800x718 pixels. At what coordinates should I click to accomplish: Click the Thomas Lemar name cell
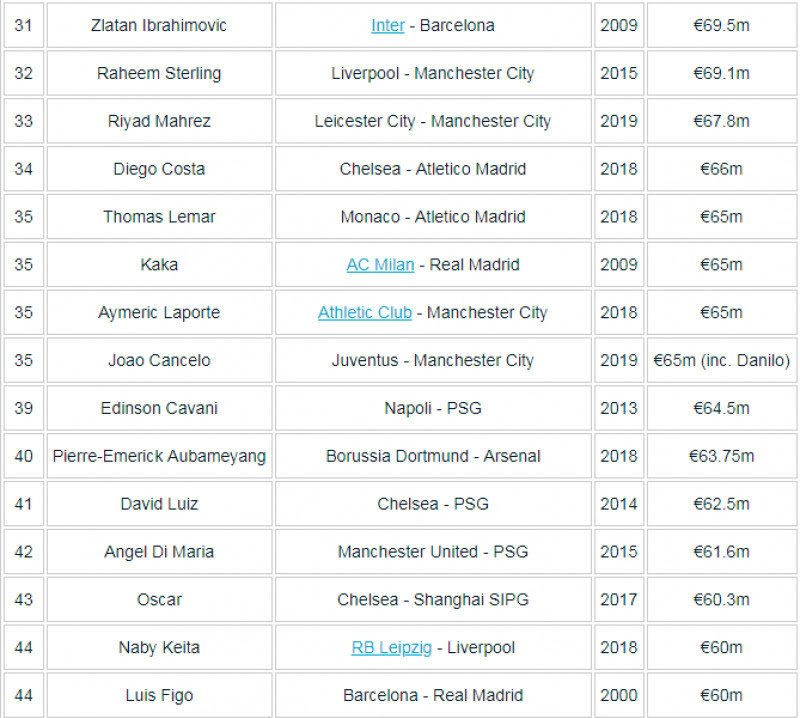[159, 217]
